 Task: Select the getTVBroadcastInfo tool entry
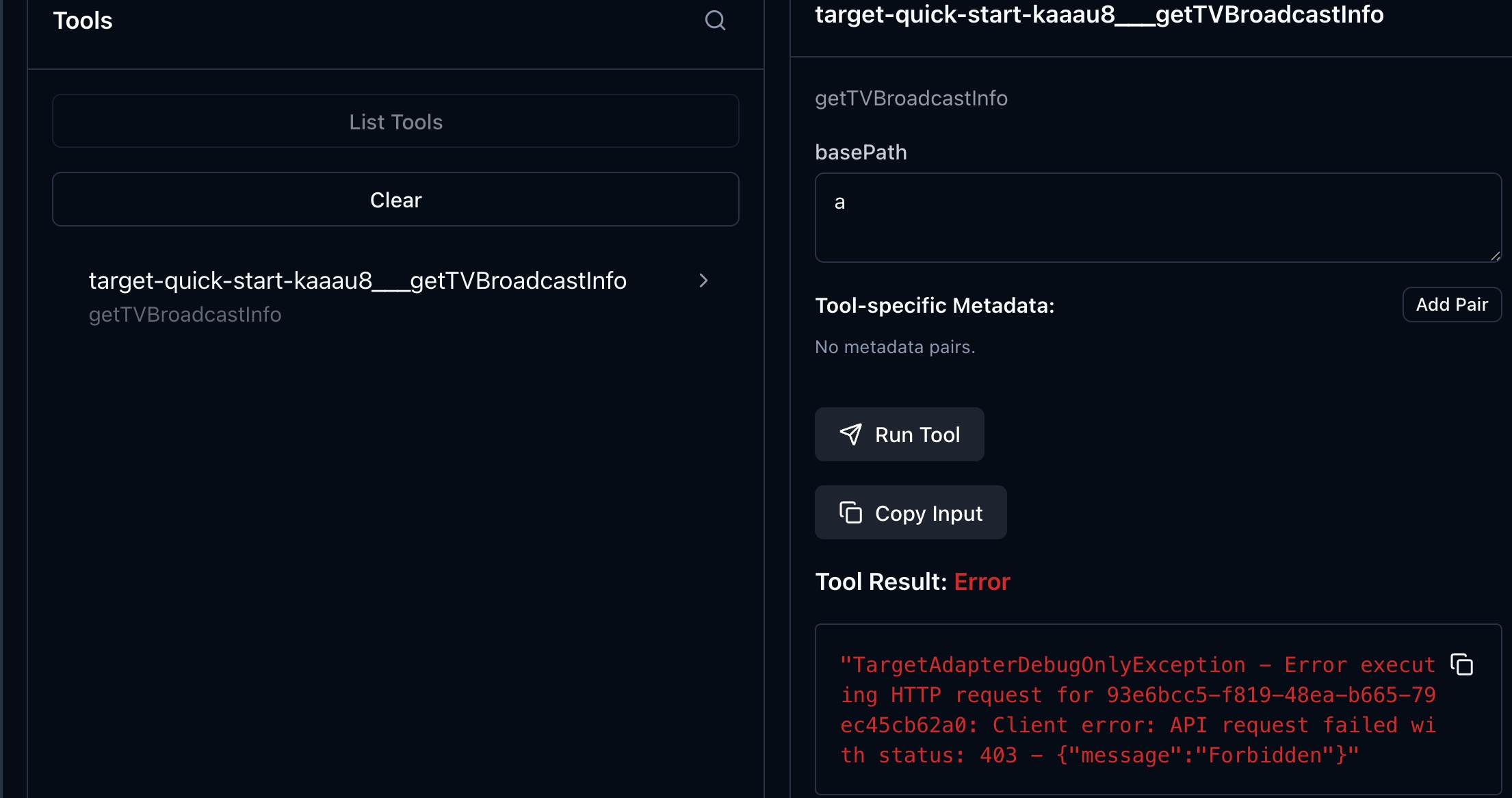(358, 280)
